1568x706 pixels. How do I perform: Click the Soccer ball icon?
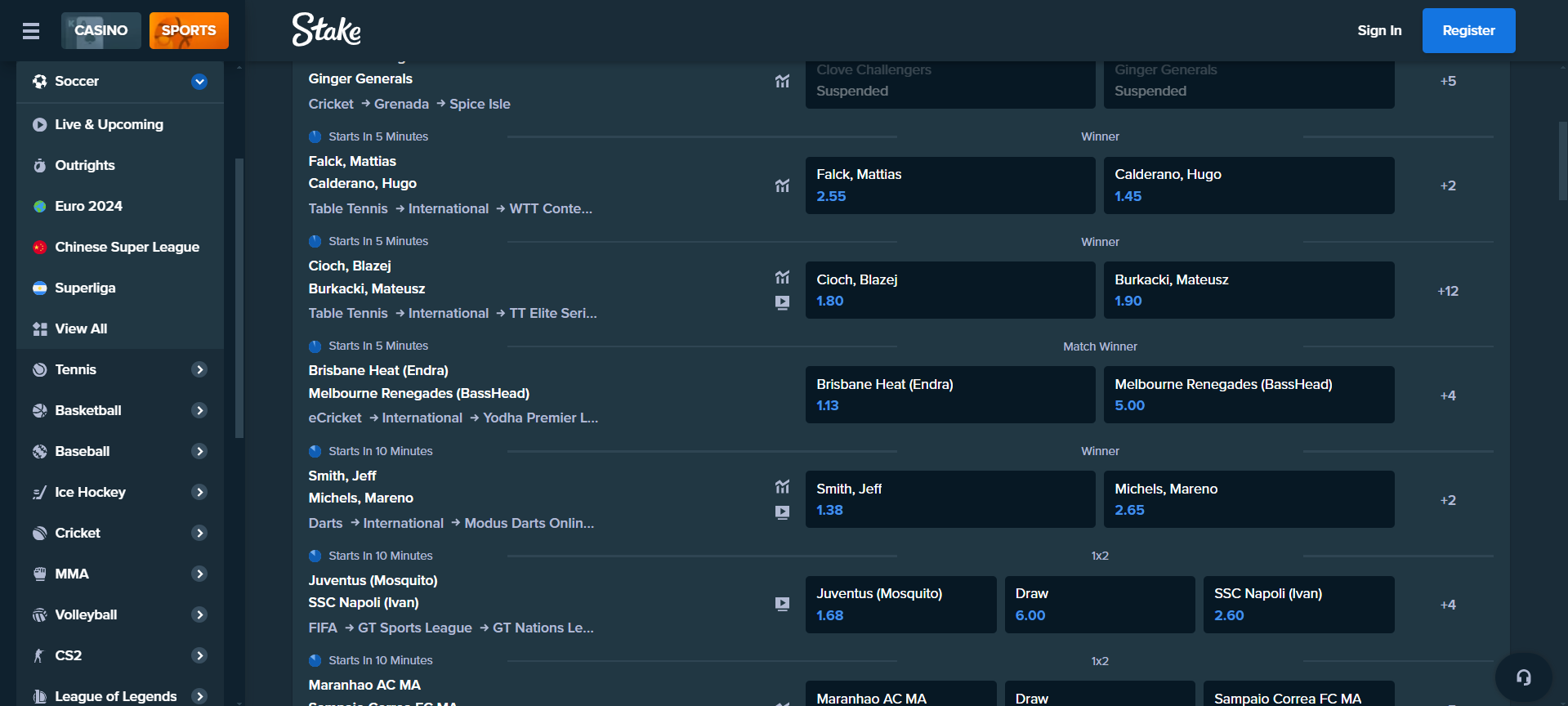39,82
